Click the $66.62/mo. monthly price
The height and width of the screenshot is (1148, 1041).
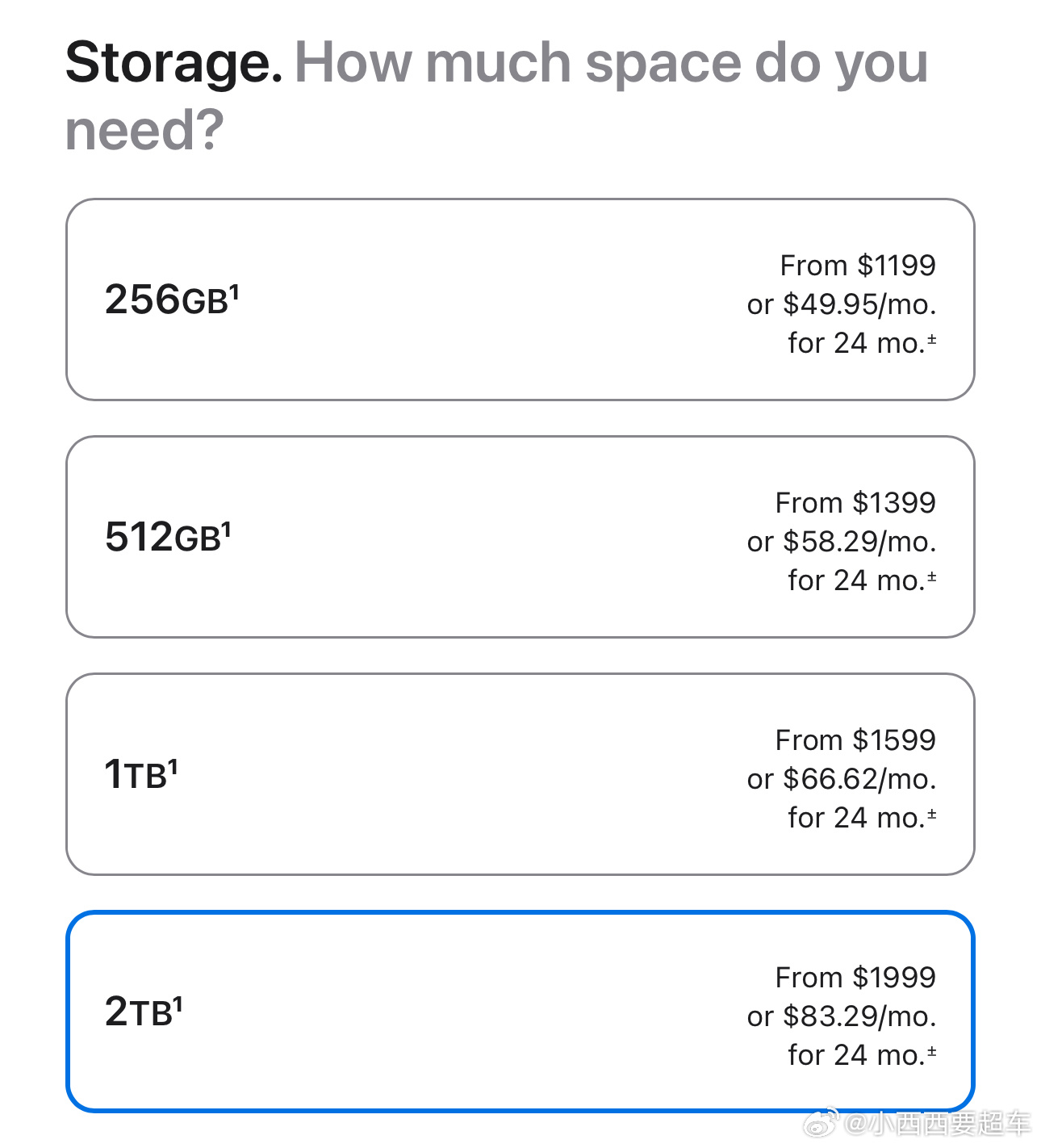coord(860,779)
